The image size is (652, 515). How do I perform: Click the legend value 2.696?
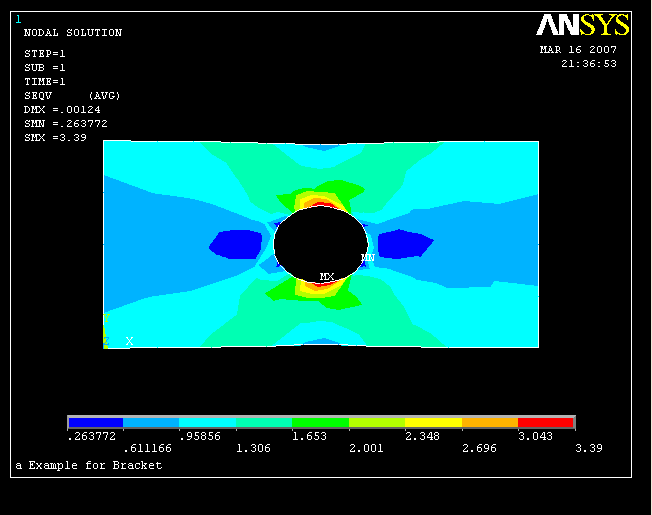tap(479, 448)
